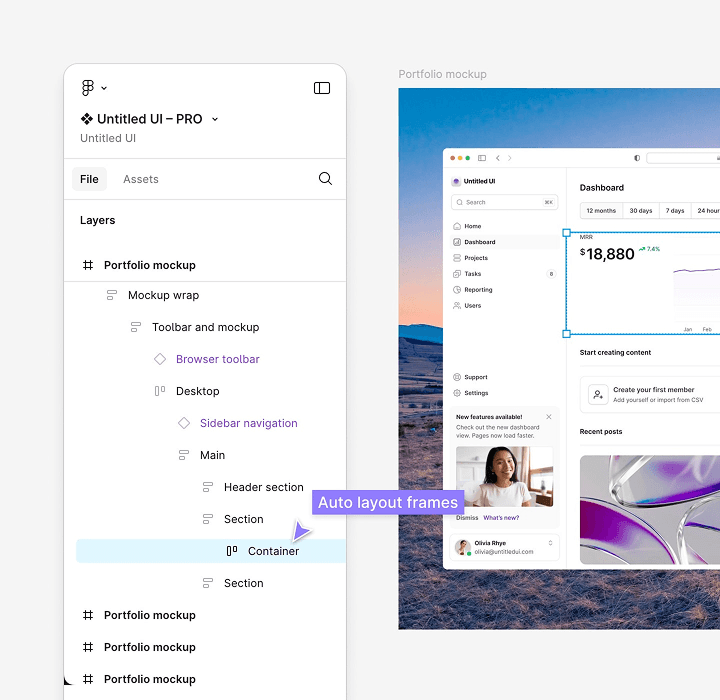Click the Dismiss link in features card

tap(467, 518)
